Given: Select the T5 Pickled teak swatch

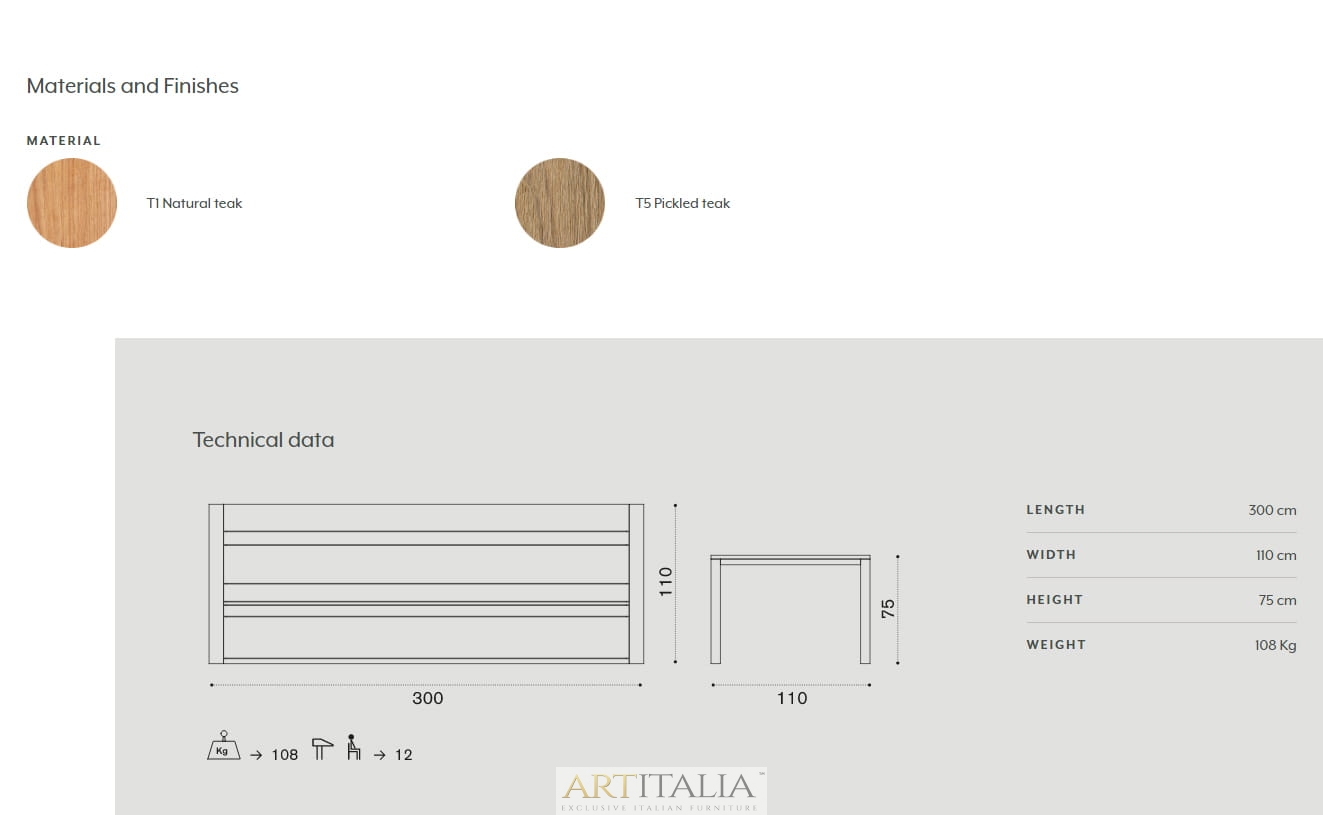Looking at the screenshot, I should tap(560, 203).
